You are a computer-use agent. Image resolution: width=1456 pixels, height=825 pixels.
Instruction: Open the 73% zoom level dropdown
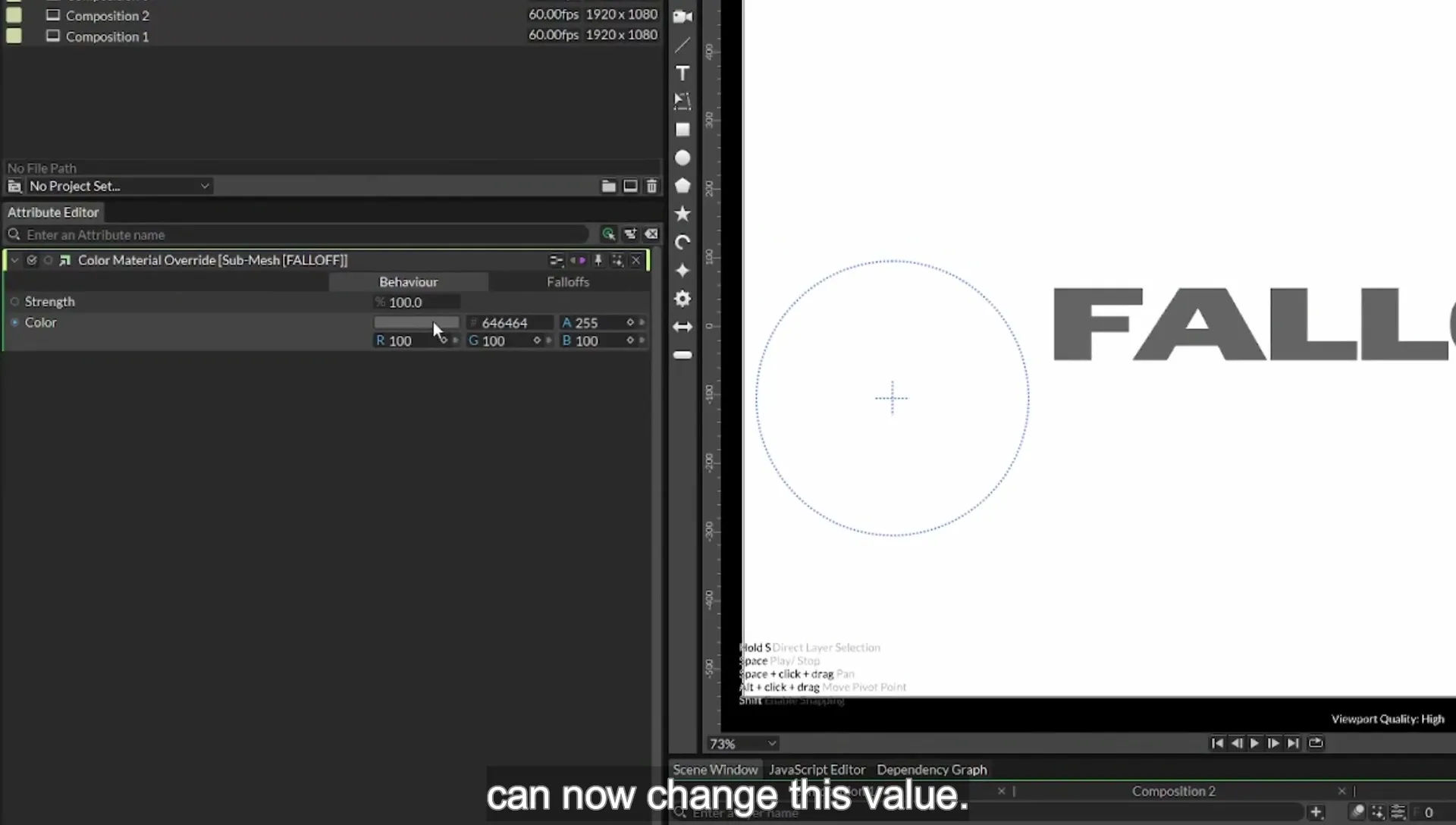(x=742, y=744)
